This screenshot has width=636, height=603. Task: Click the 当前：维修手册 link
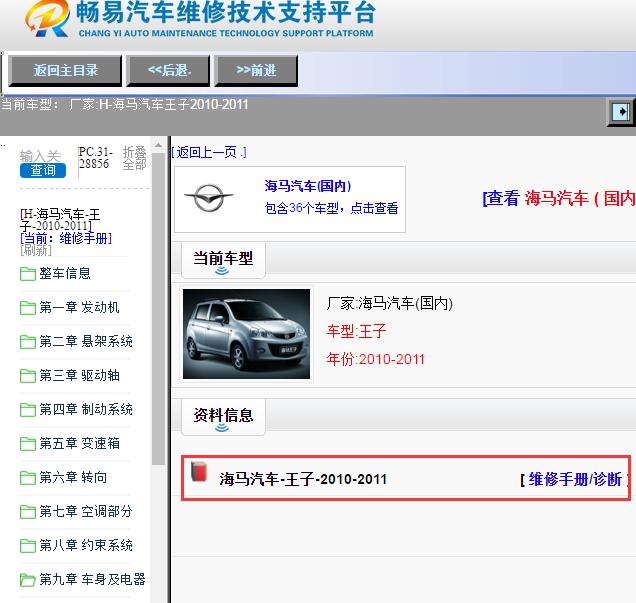pos(66,238)
